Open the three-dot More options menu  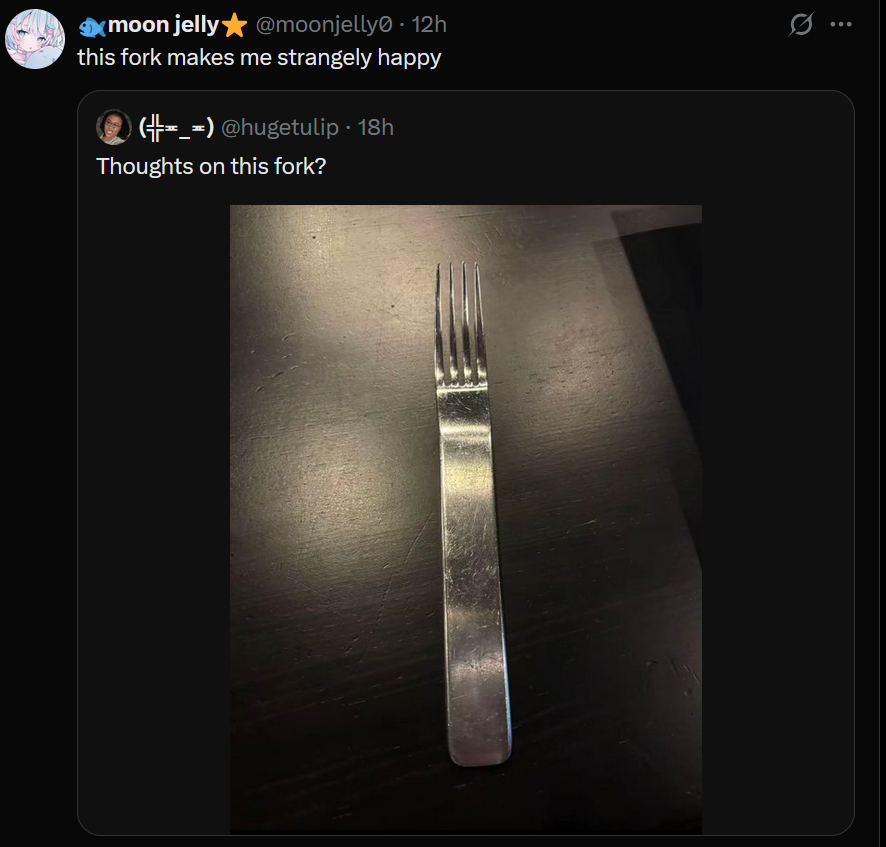tap(841, 25)
